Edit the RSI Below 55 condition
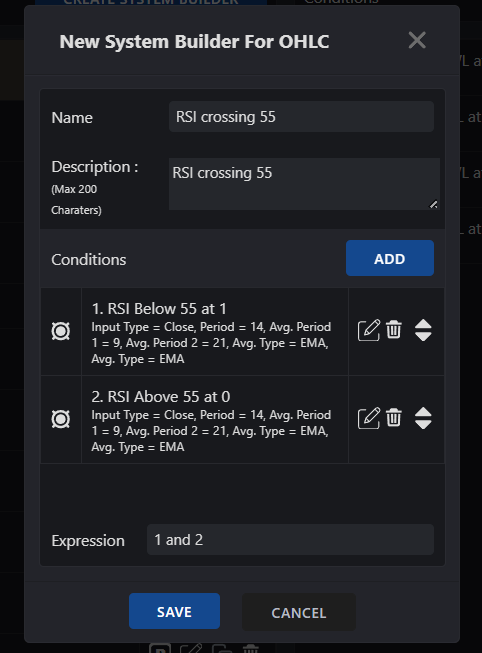This screenshot has height=653, width=482. [x=369, y=330]
